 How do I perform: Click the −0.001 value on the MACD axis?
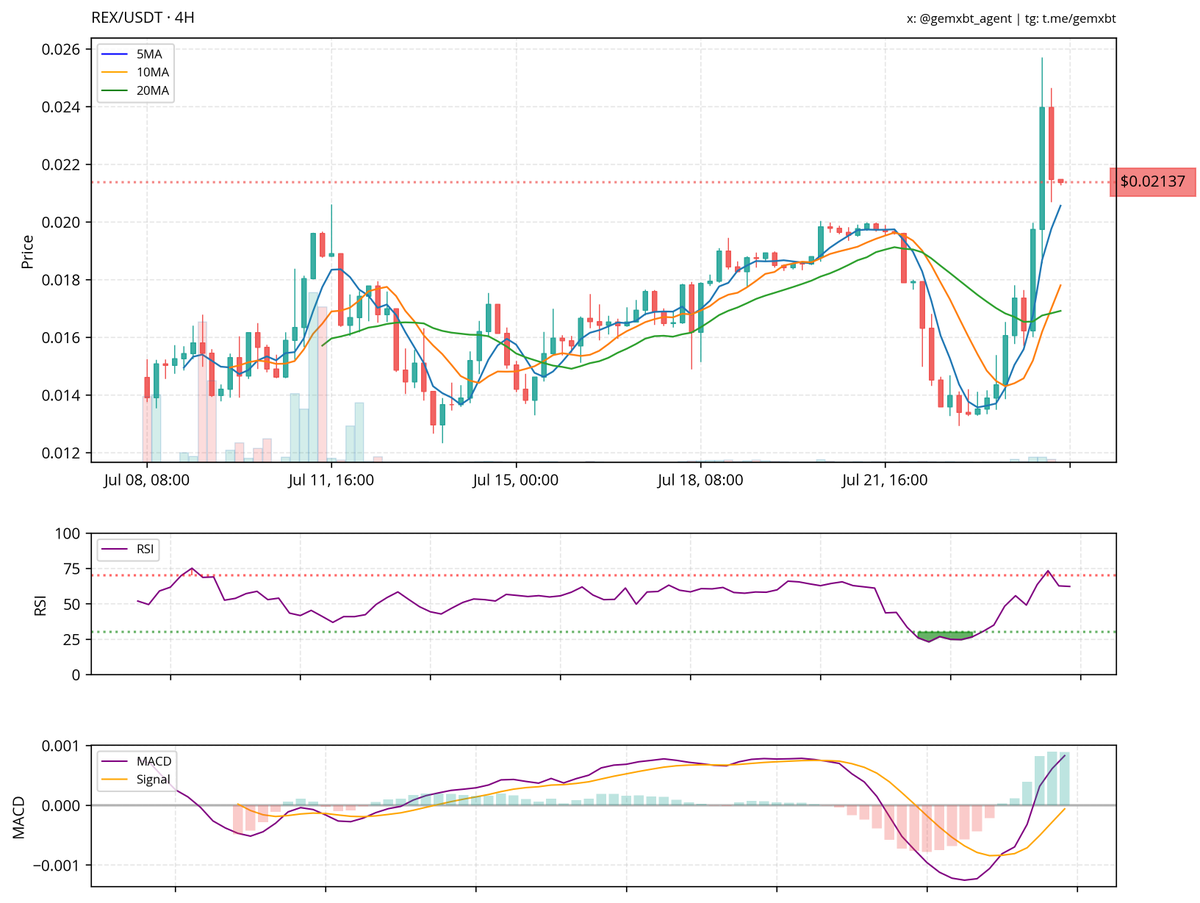(x=56, y=865)
